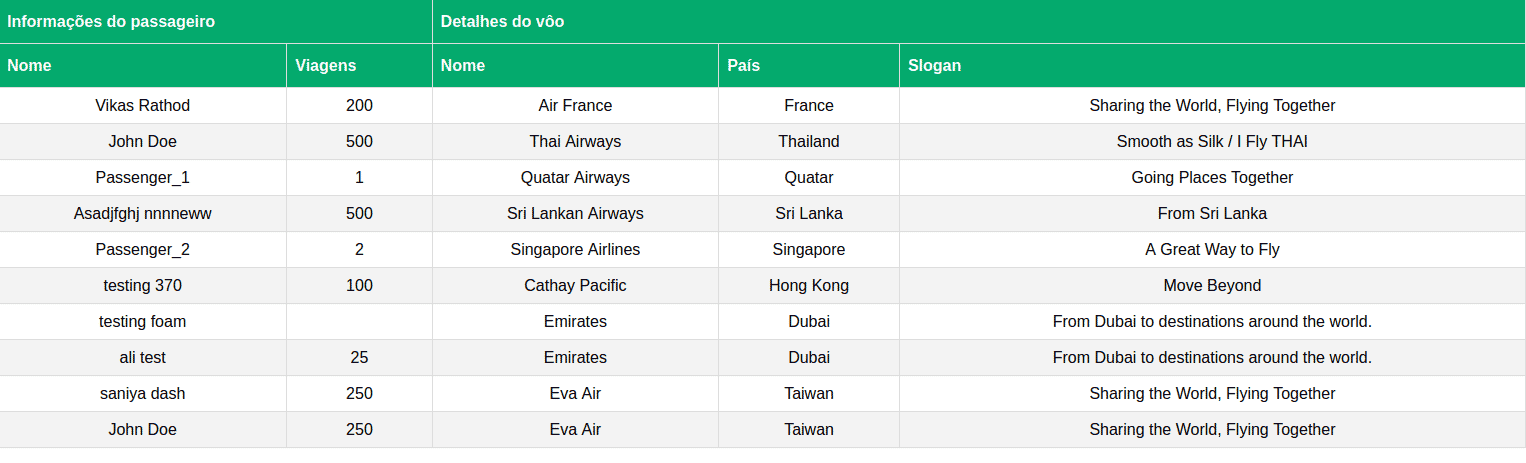This screenshot has height=463, width=1526.
Task: Select the Vikas Rathod passenger cell
Action: pyautogui.click(x=143, y=106)
